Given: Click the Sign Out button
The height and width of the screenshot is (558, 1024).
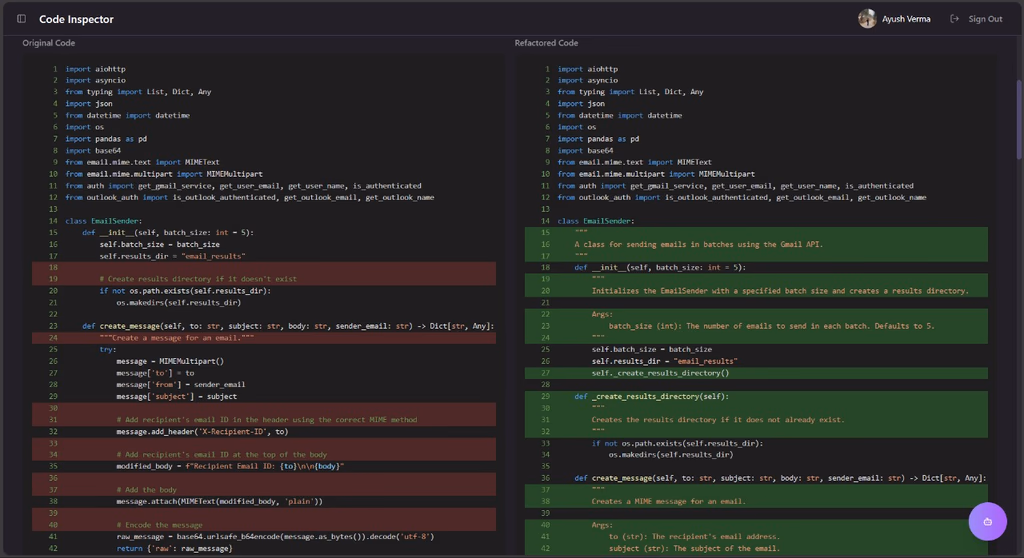Looking at the screenshot, I should tap(976, 19).
